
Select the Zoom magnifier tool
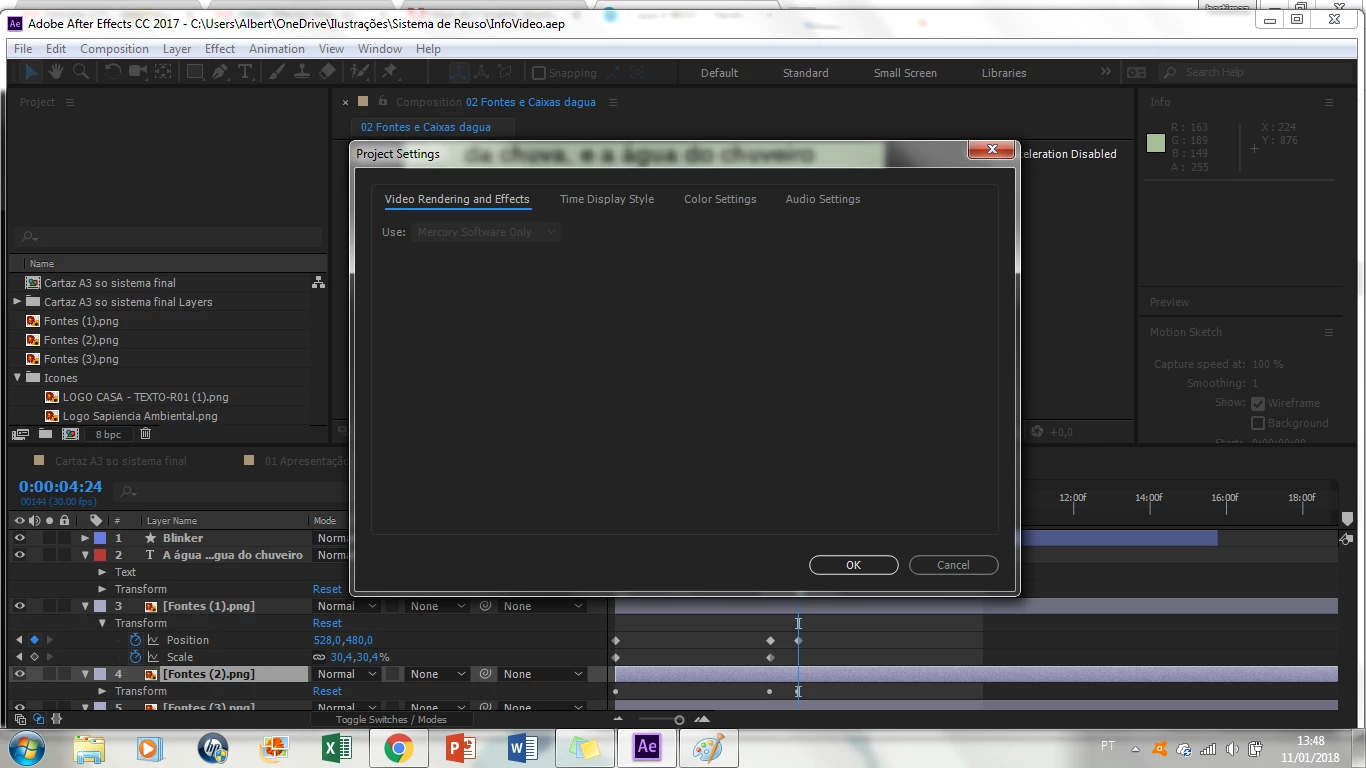pyautogui.click(x=81, y=72)
